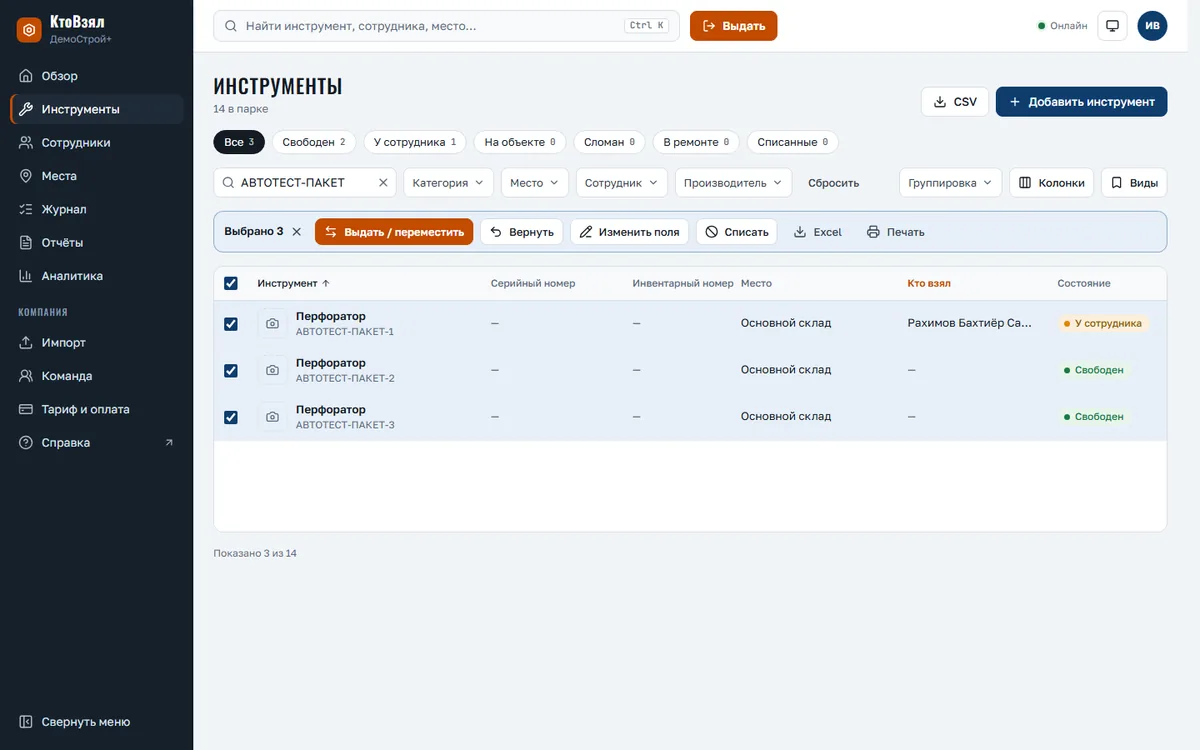
Task: Print the selected tools
Action: click(x=896, y=232)
